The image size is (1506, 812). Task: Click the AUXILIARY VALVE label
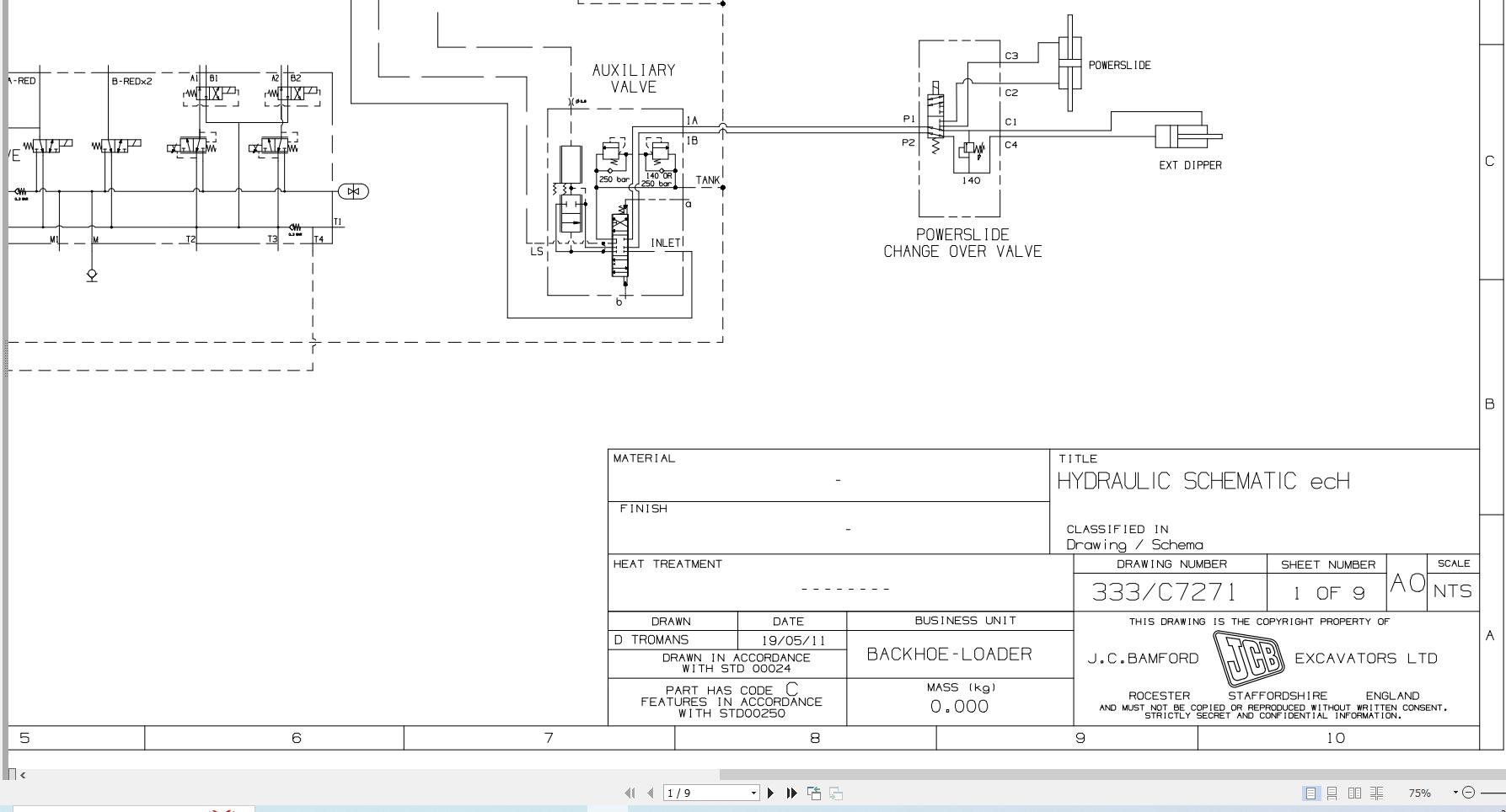(634, 78)
